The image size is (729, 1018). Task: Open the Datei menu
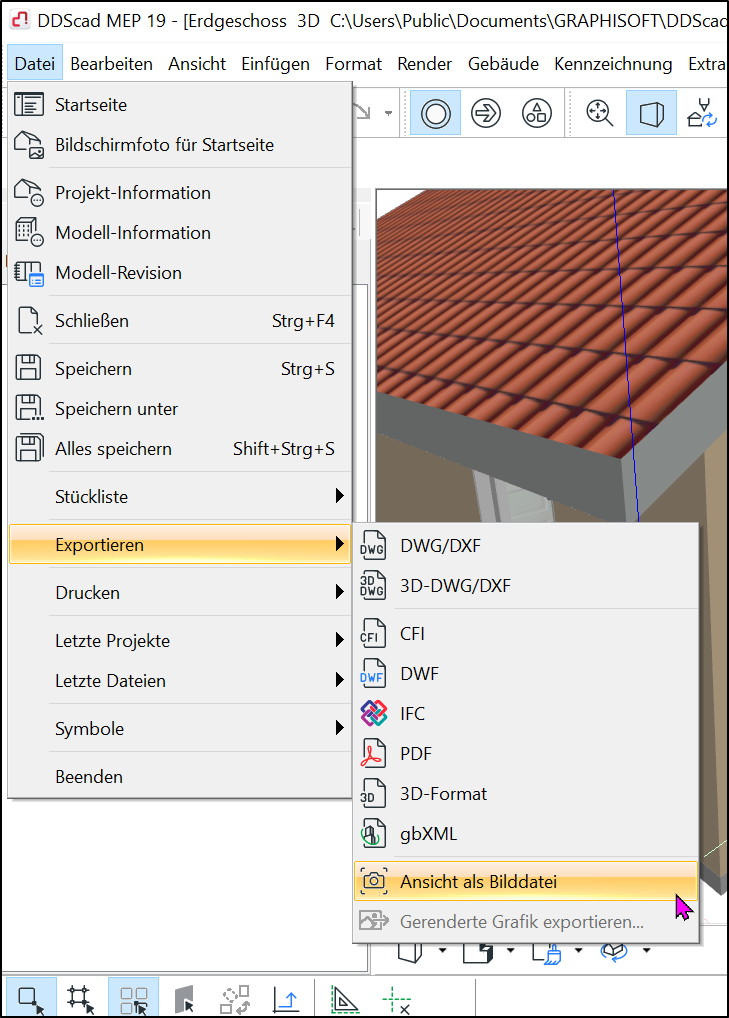coord(35,64)
